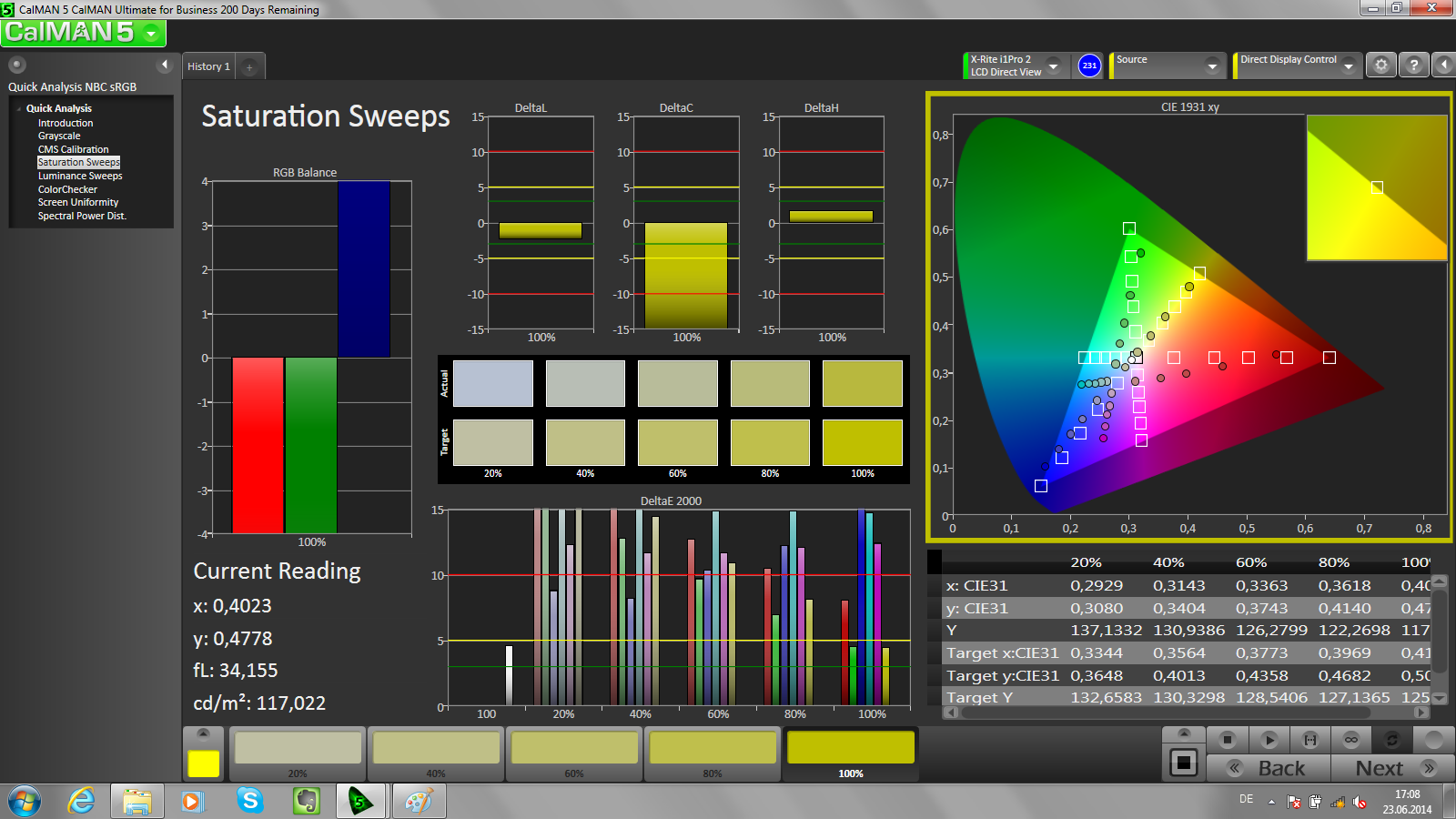1456x819 pixels.
Task: Toggle the refresh loop button
Action: pos(1391,739)
